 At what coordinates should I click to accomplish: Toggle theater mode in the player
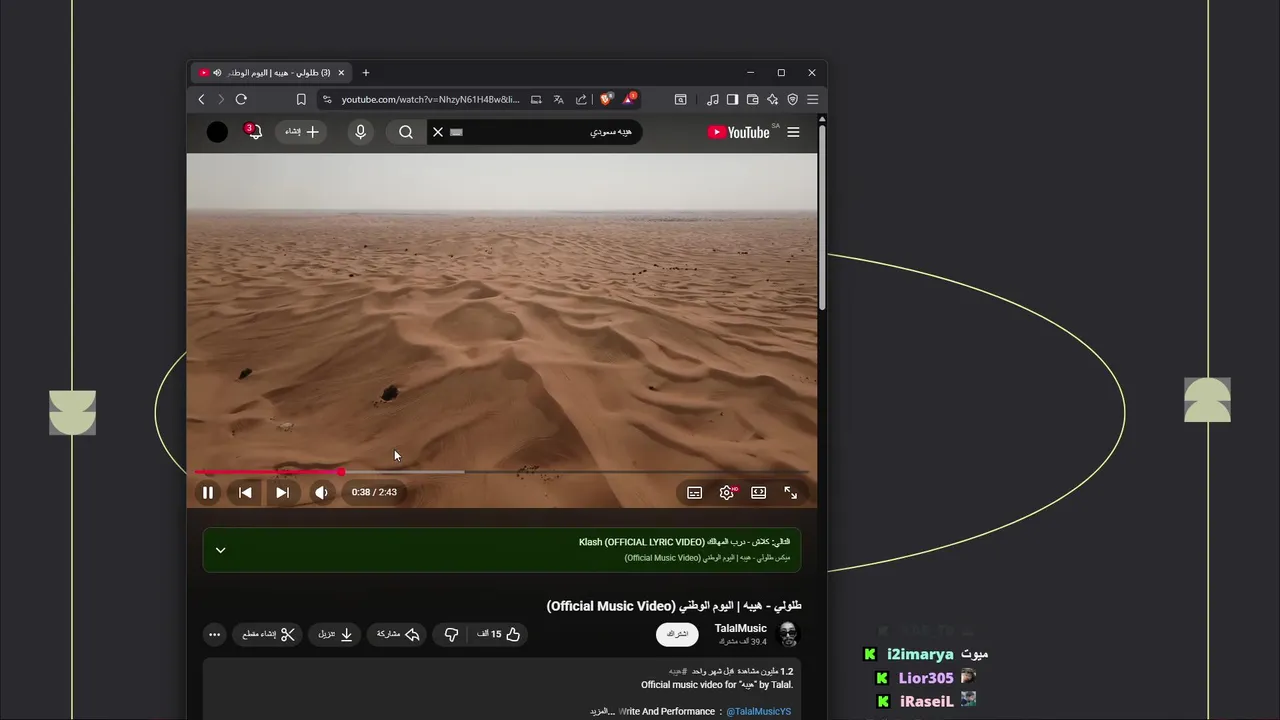pos(759,492)
